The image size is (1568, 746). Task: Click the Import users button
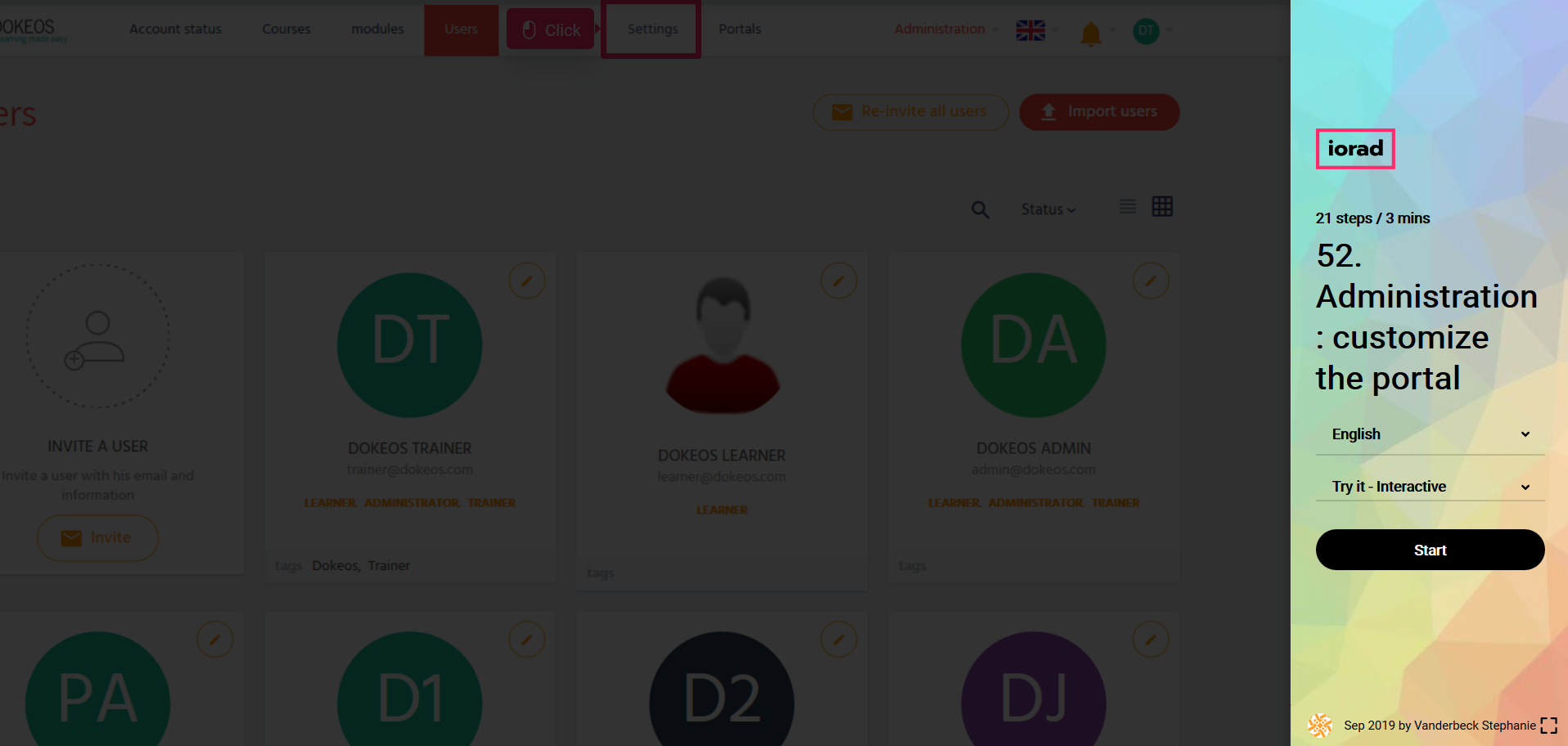tap(1099, 112)
